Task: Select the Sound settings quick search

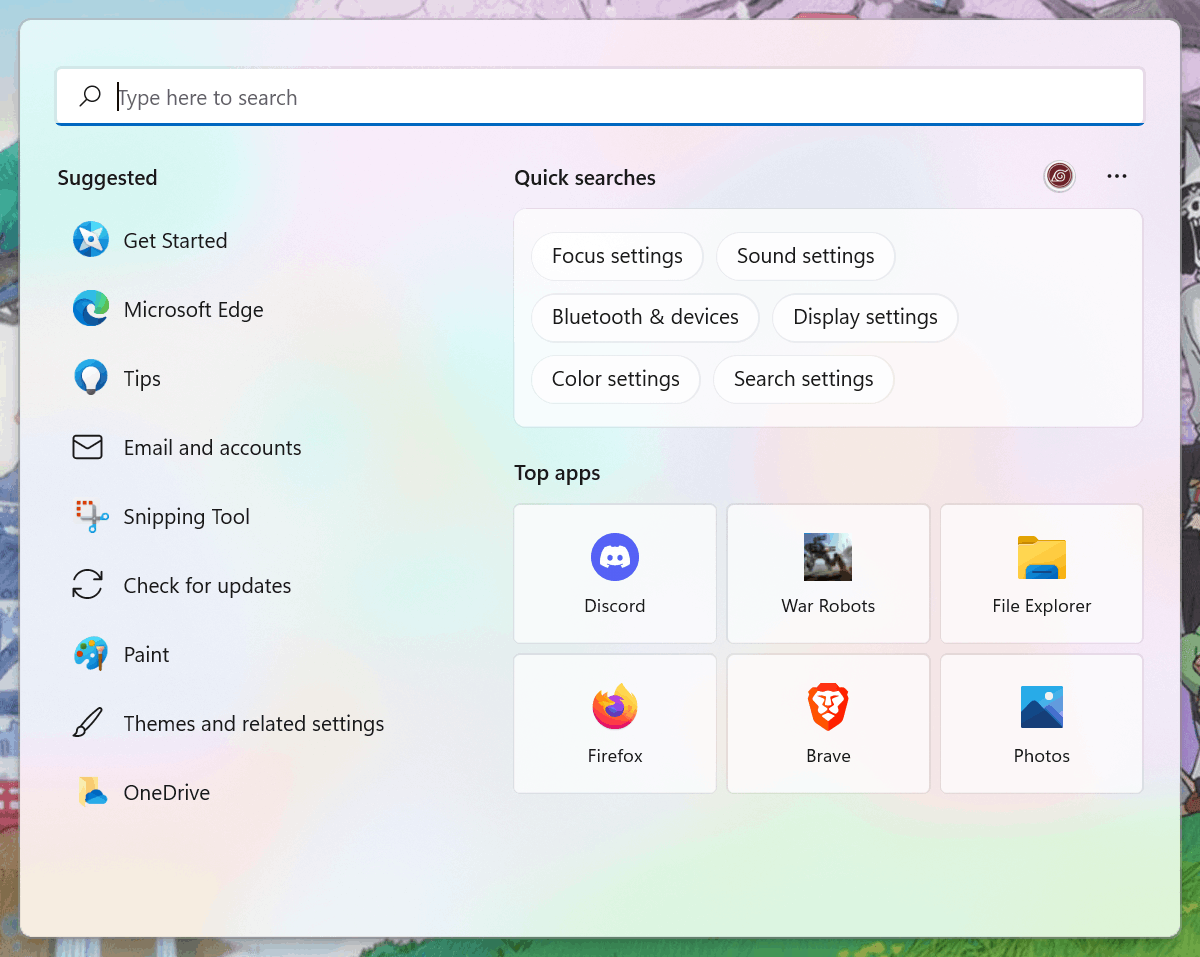Action: [x=805, y=256]
